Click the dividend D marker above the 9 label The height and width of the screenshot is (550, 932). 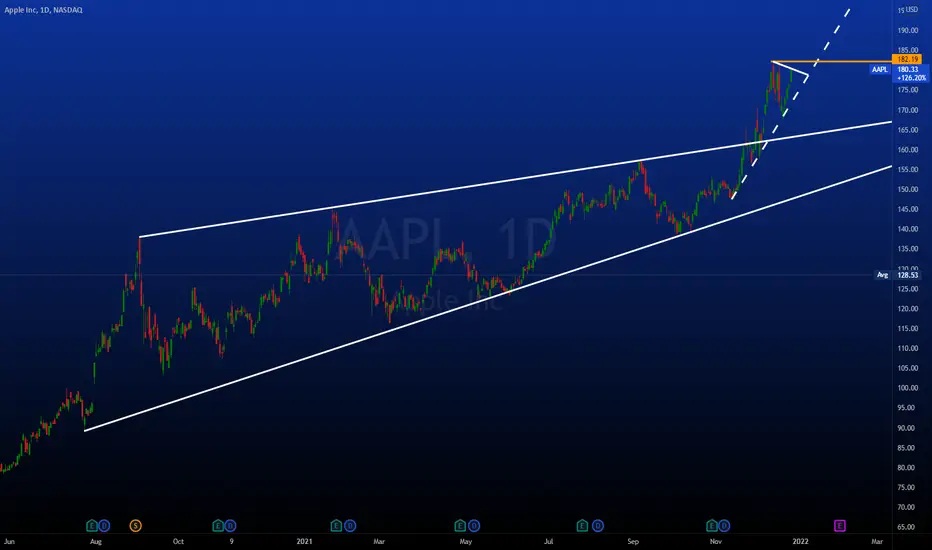click(231, 526)
